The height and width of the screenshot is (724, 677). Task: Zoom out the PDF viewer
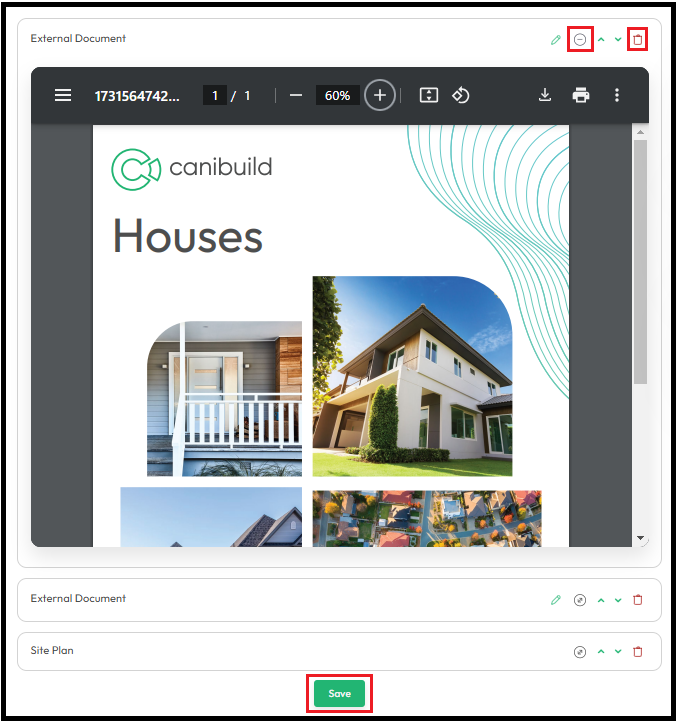296,96
